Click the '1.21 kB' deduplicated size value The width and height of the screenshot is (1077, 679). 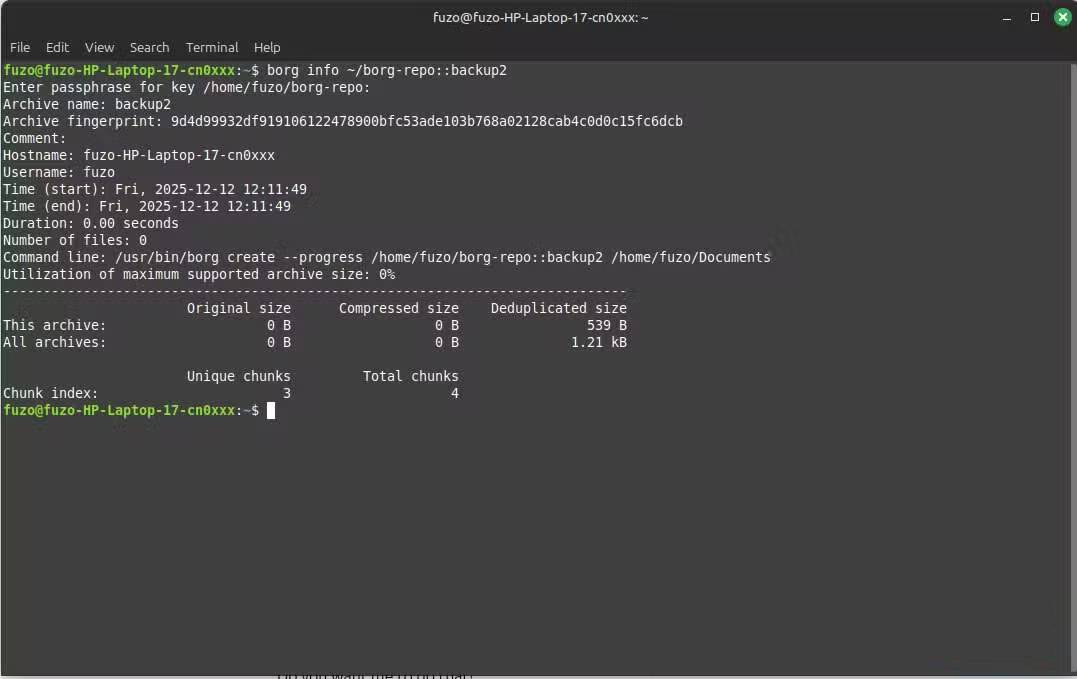[599, 342]
